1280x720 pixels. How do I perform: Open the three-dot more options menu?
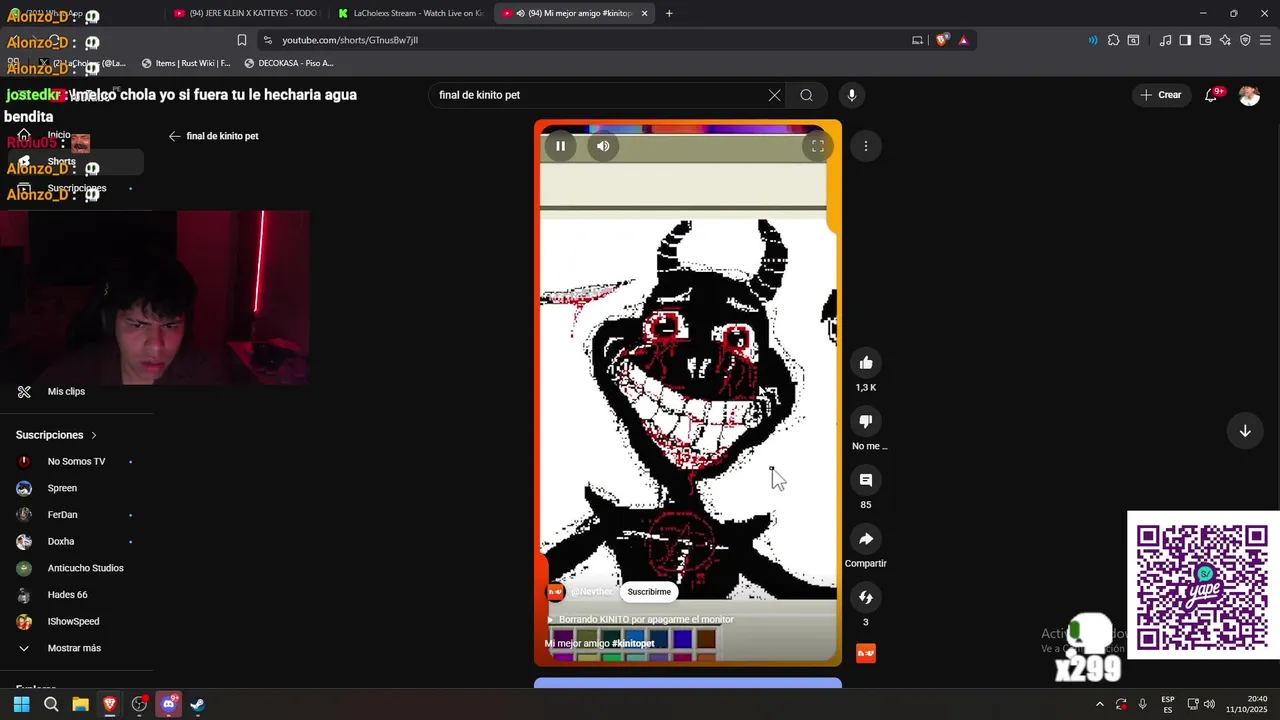tap(866, 146)
